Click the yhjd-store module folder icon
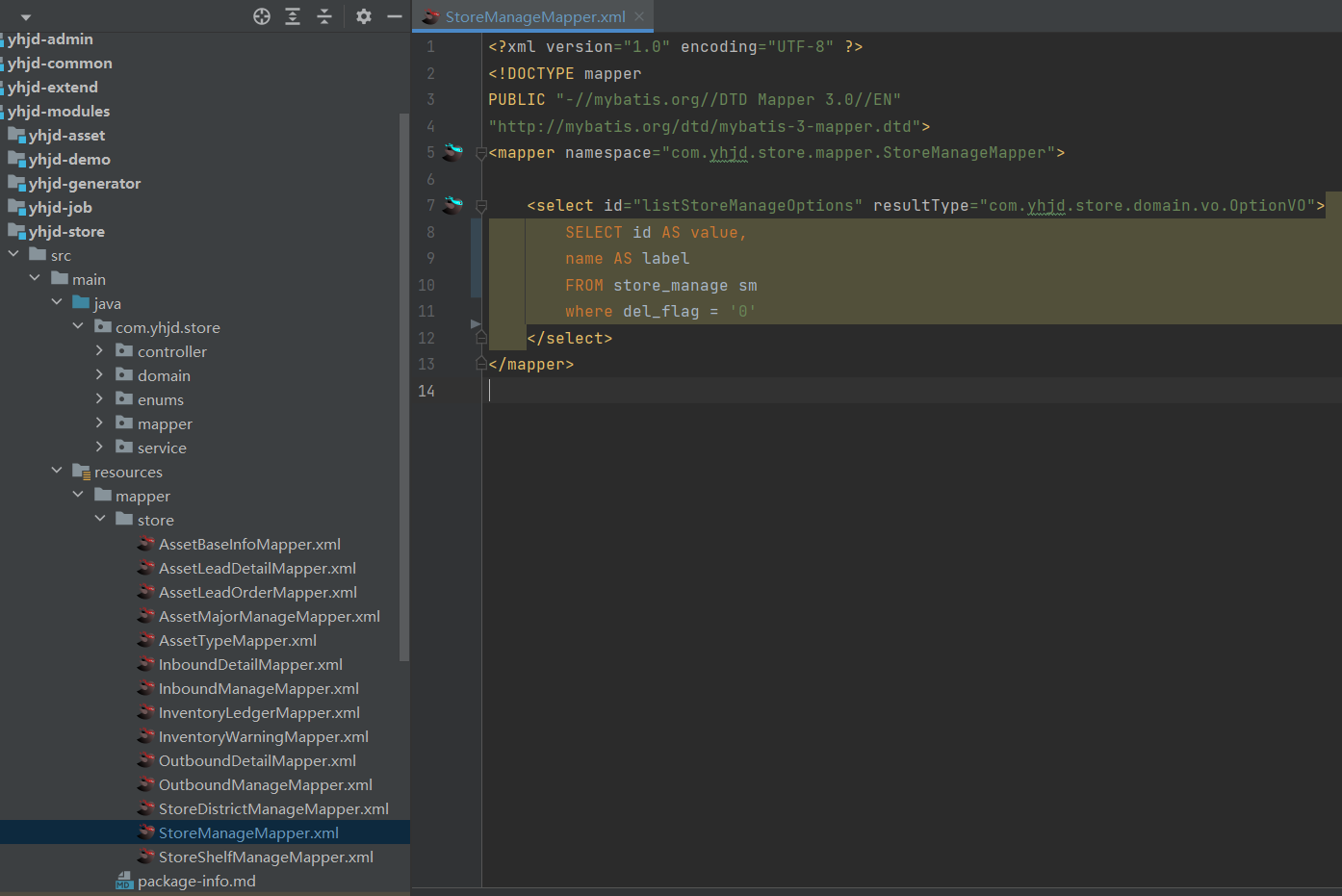This screenshot has width=1342, height=896. 16,231
